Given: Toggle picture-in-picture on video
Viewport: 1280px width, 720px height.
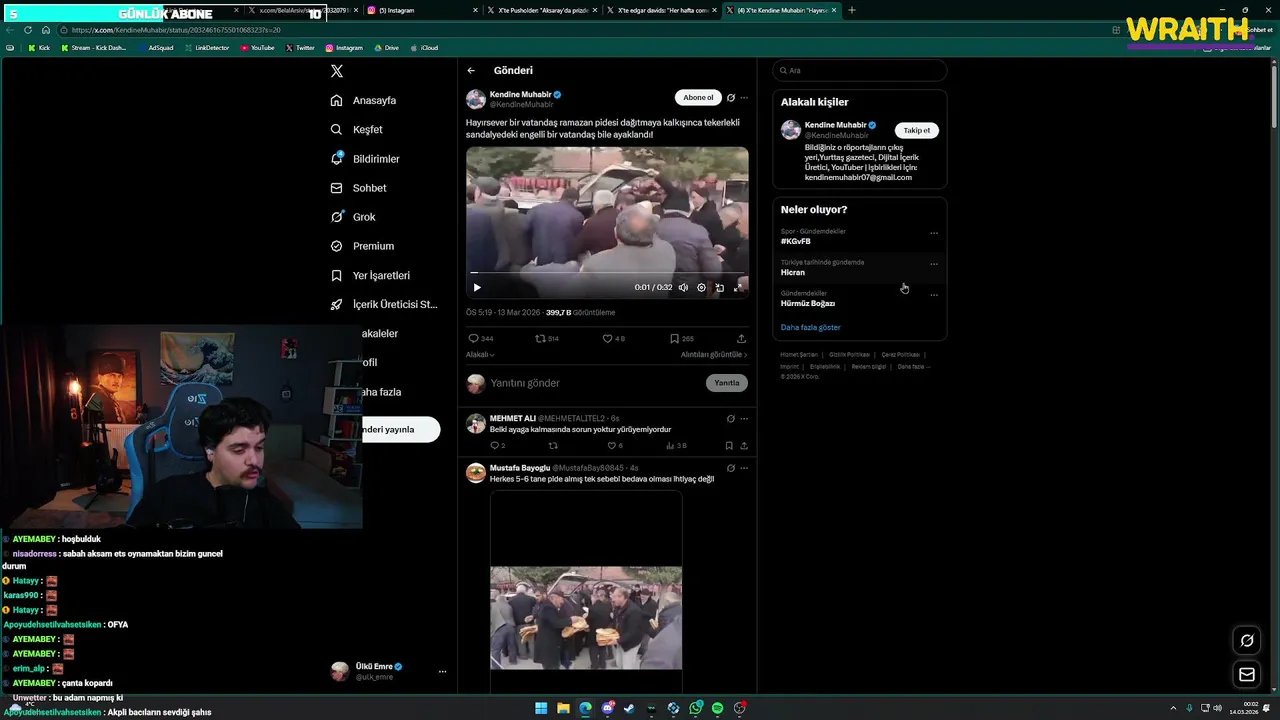Looking at the screenshot, I should point(719,287).
